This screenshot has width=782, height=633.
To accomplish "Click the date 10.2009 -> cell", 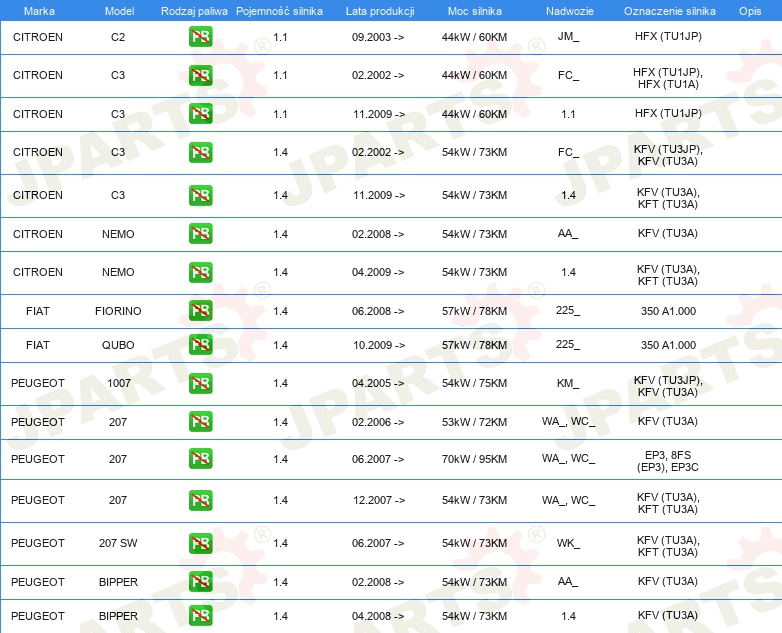I will point(379,345).
